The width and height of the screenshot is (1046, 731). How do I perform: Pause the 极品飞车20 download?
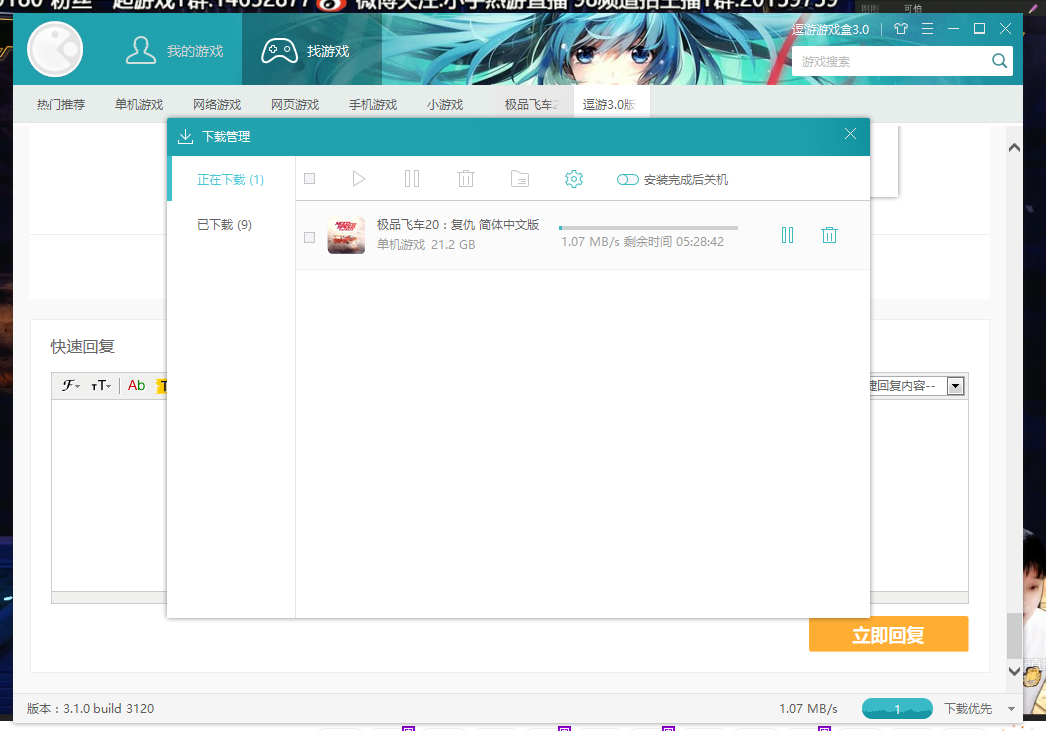[787, 235]
